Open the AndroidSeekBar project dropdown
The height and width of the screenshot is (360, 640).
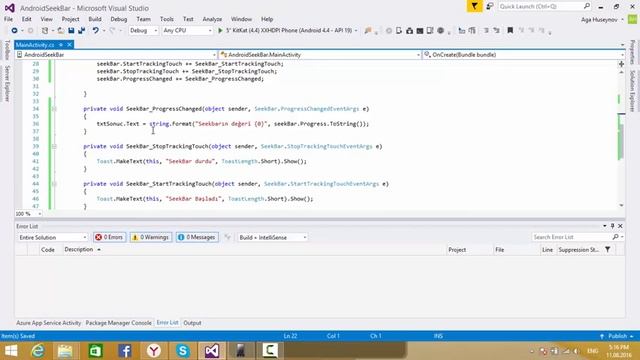click(116, 55)
